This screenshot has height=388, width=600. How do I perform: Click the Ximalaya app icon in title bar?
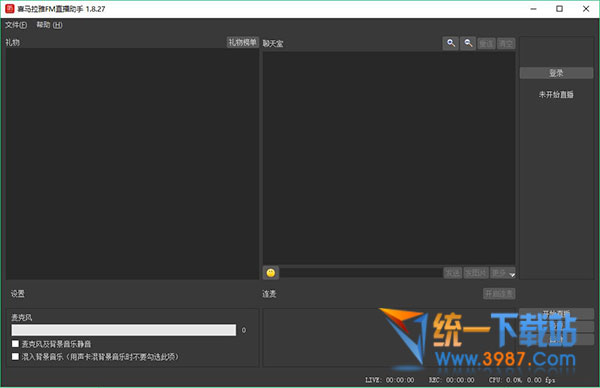pyautogui.click(x=10, y=8)
